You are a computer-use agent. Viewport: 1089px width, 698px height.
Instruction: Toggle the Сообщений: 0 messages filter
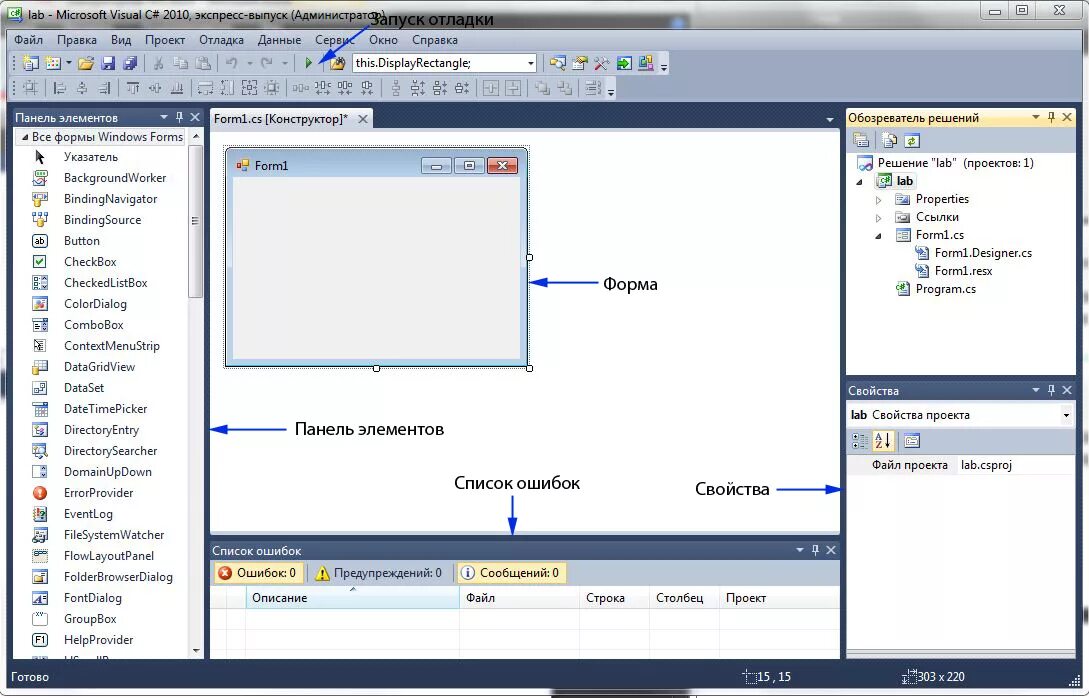click(511, 573)
